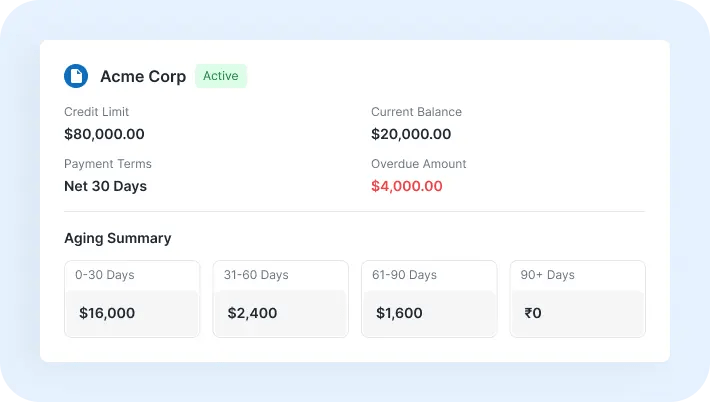Open the 31-60 Days aging card
710x402 pixels.
click(x=280, y=299)
